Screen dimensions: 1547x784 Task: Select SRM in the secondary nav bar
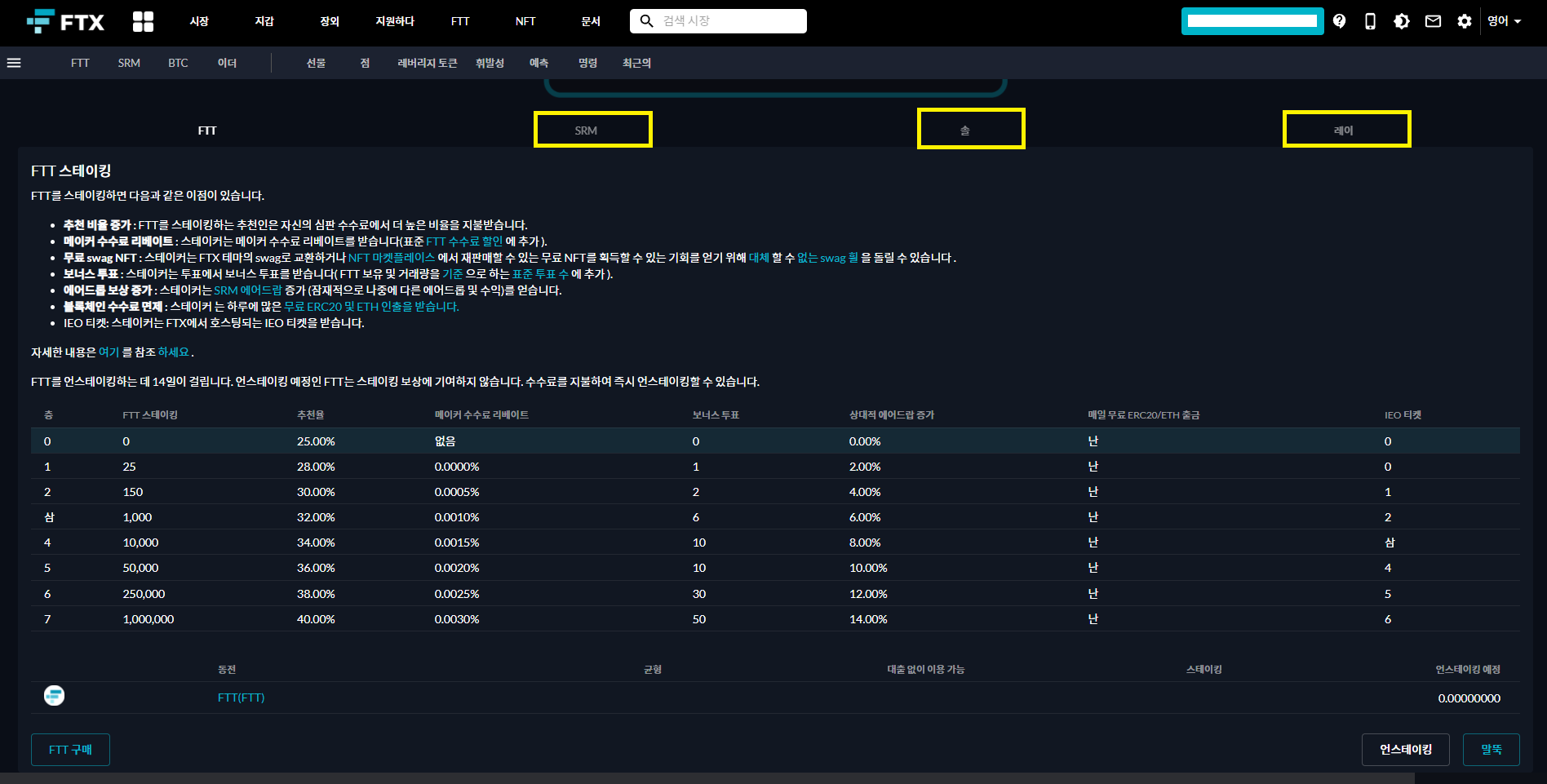pos(129,63)
